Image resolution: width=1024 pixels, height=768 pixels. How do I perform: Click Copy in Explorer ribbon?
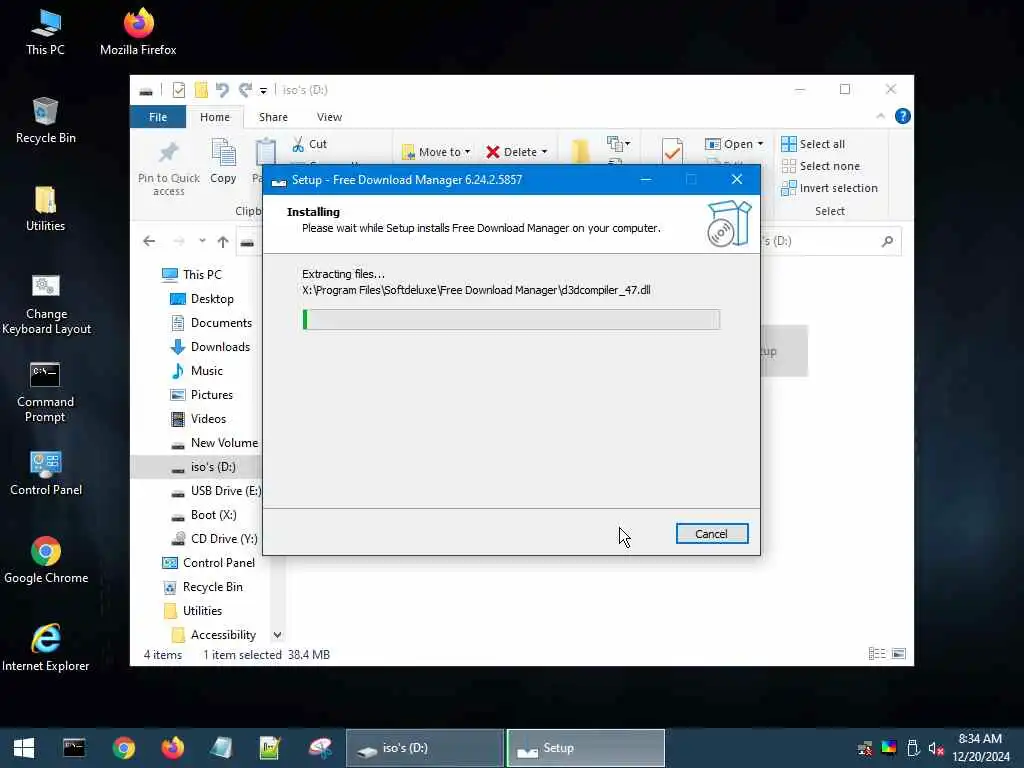pyautogui.click(x=223, y=161)
